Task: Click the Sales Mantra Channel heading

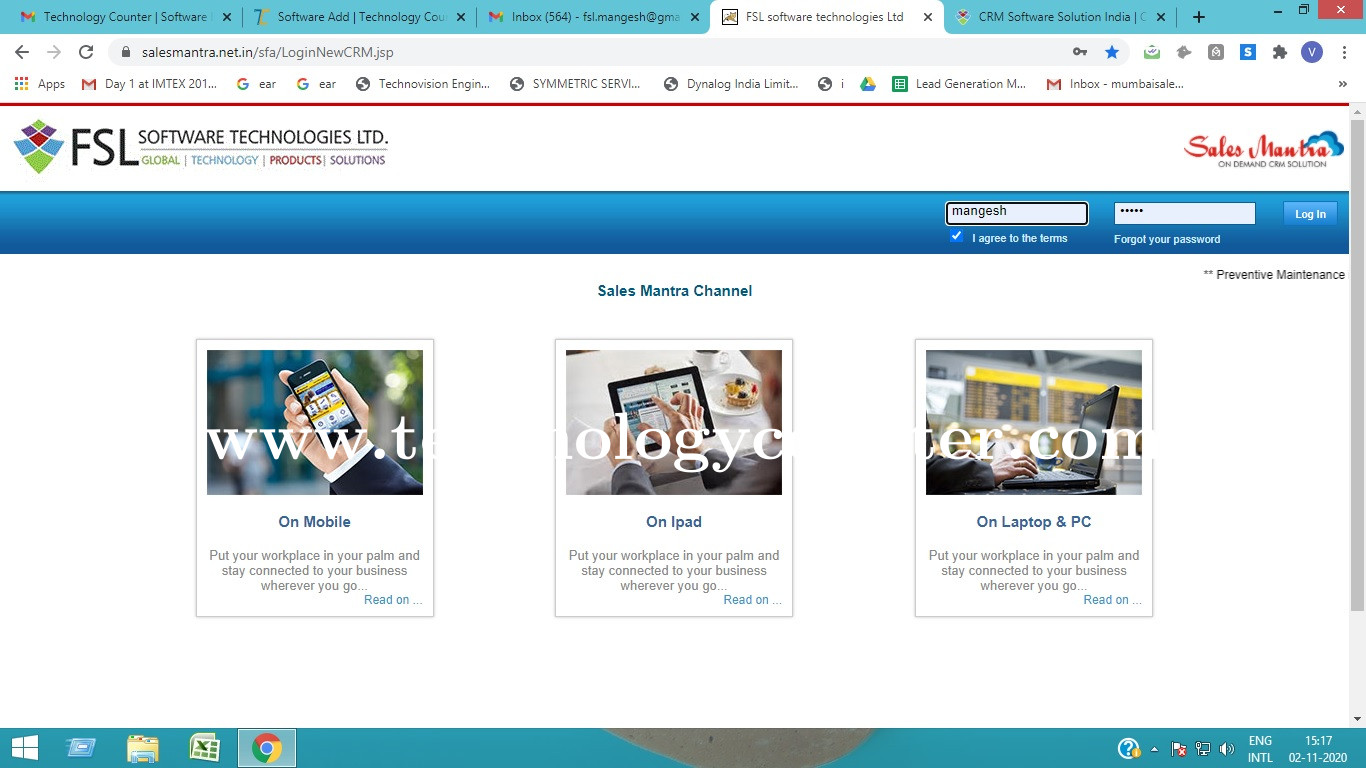Action: click(675, 291)
